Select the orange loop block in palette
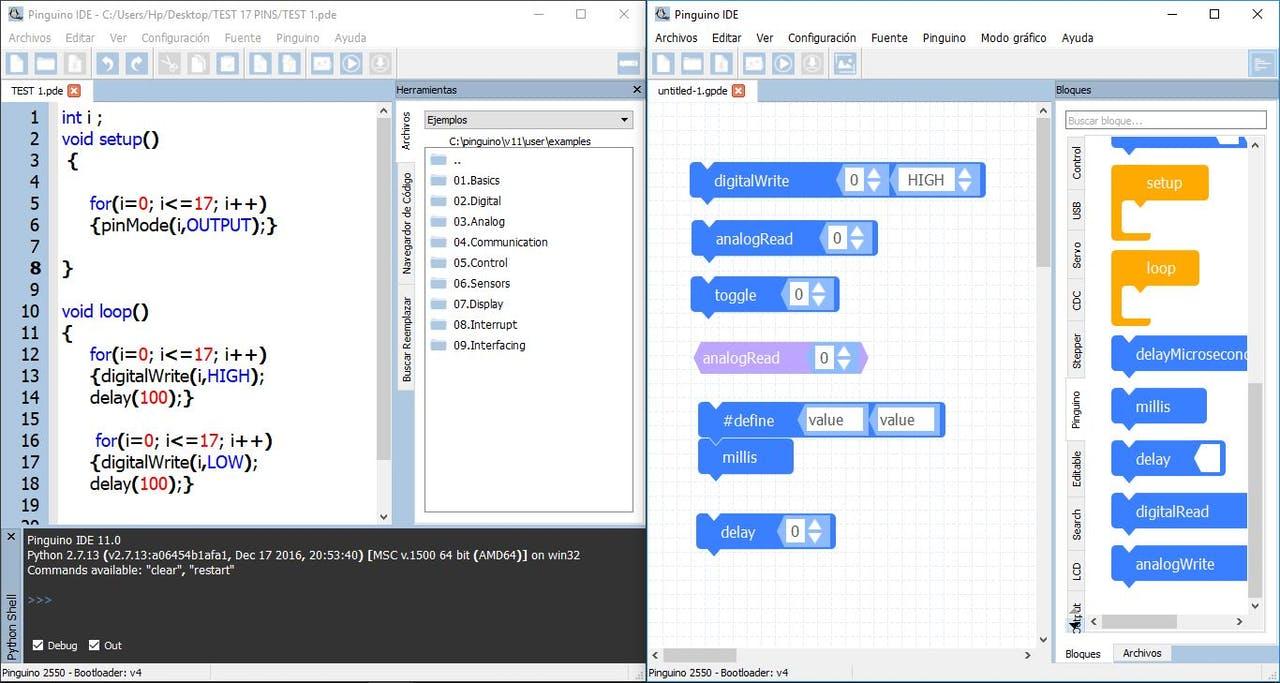 [x=1155, y=287]
